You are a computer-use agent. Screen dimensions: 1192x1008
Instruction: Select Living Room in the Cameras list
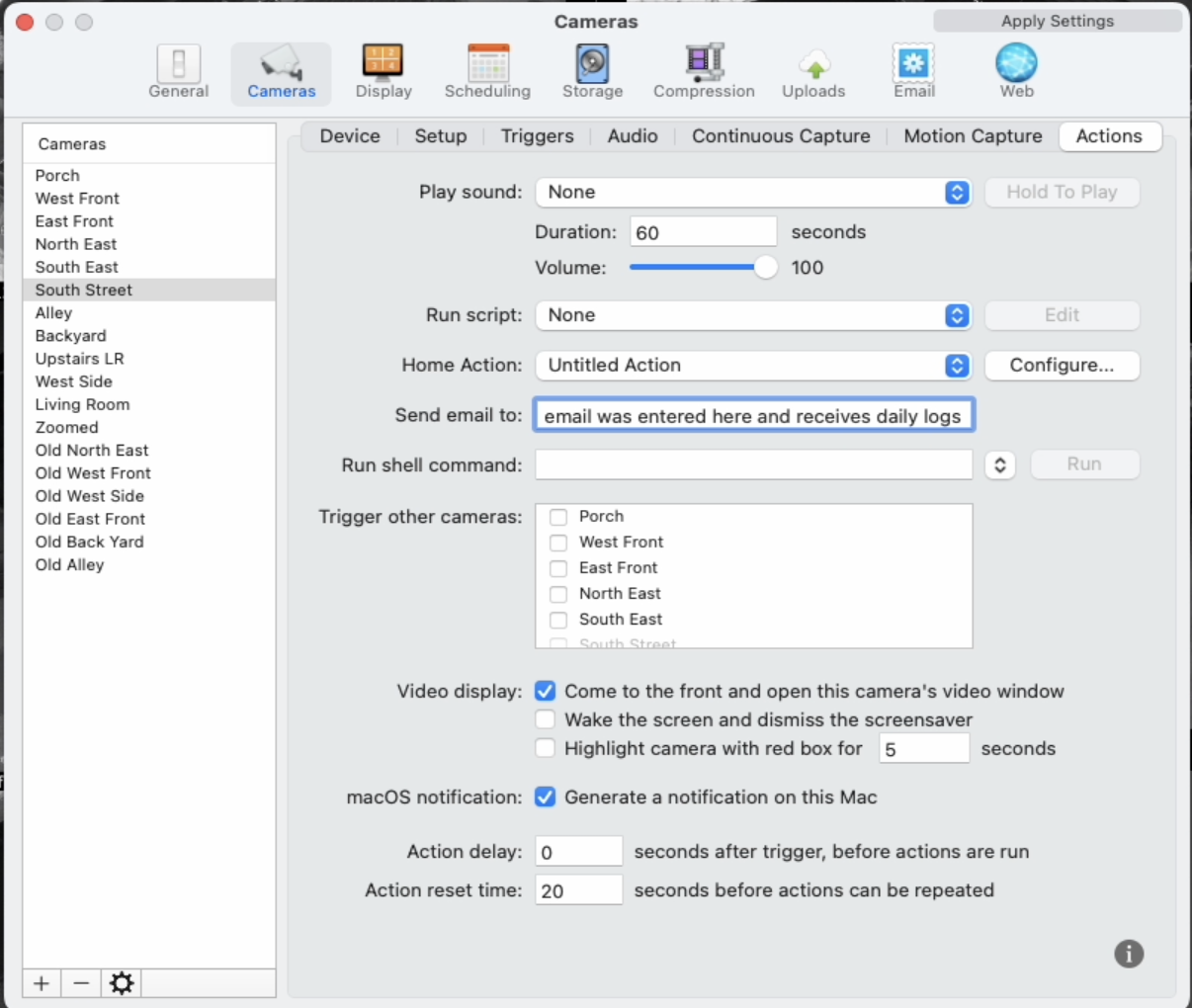[x=149, y=404]
